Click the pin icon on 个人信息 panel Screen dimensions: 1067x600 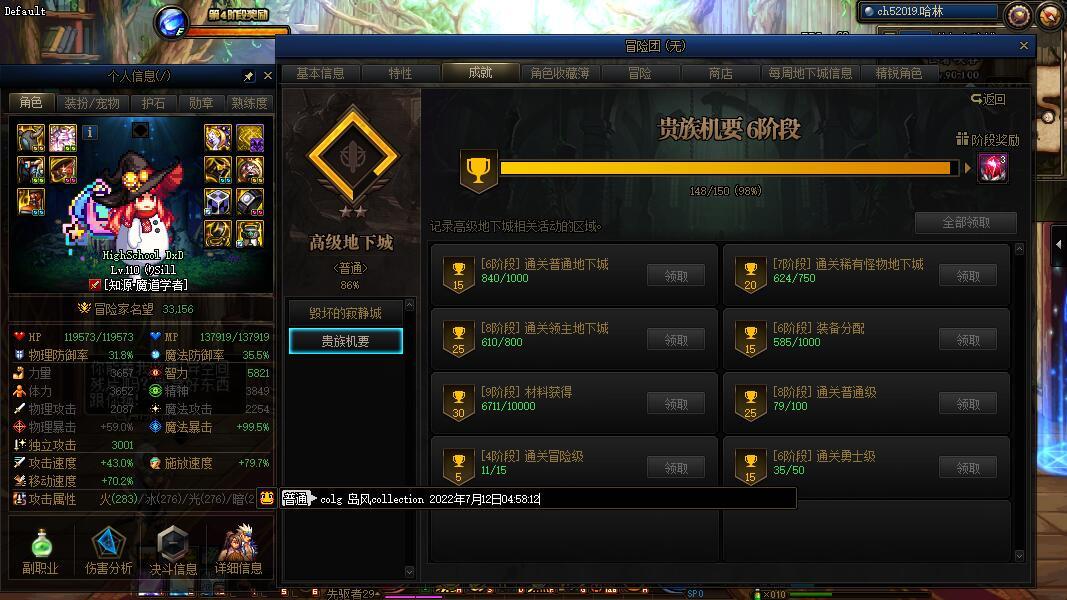point(248,76)
